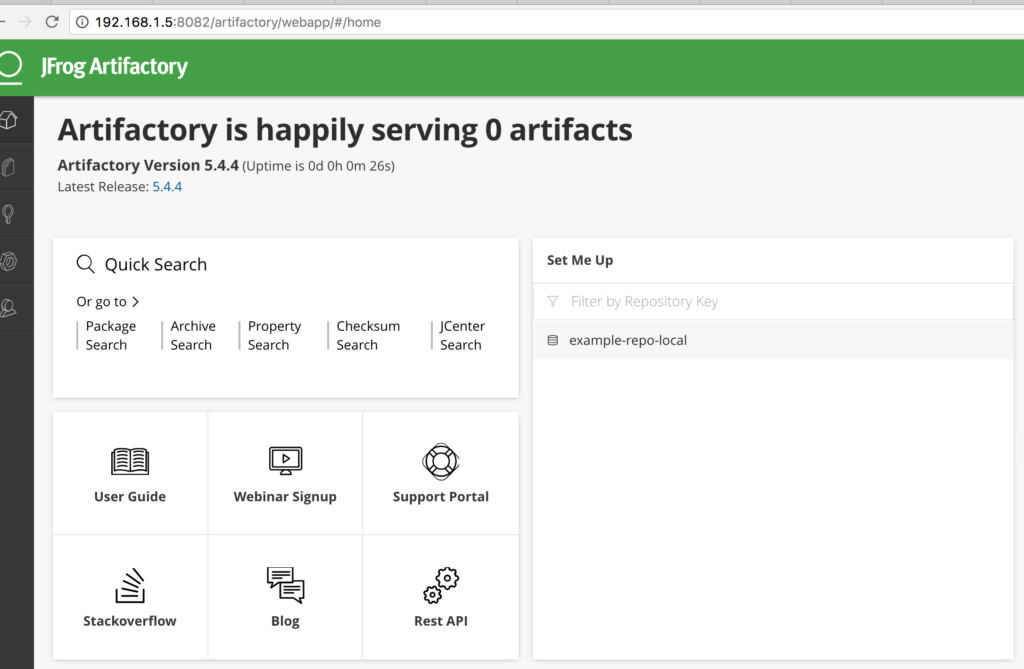1024x669 pixels.
Task: Open the Support Portal lifebuoy icon
Action: [x=441, y=461]
